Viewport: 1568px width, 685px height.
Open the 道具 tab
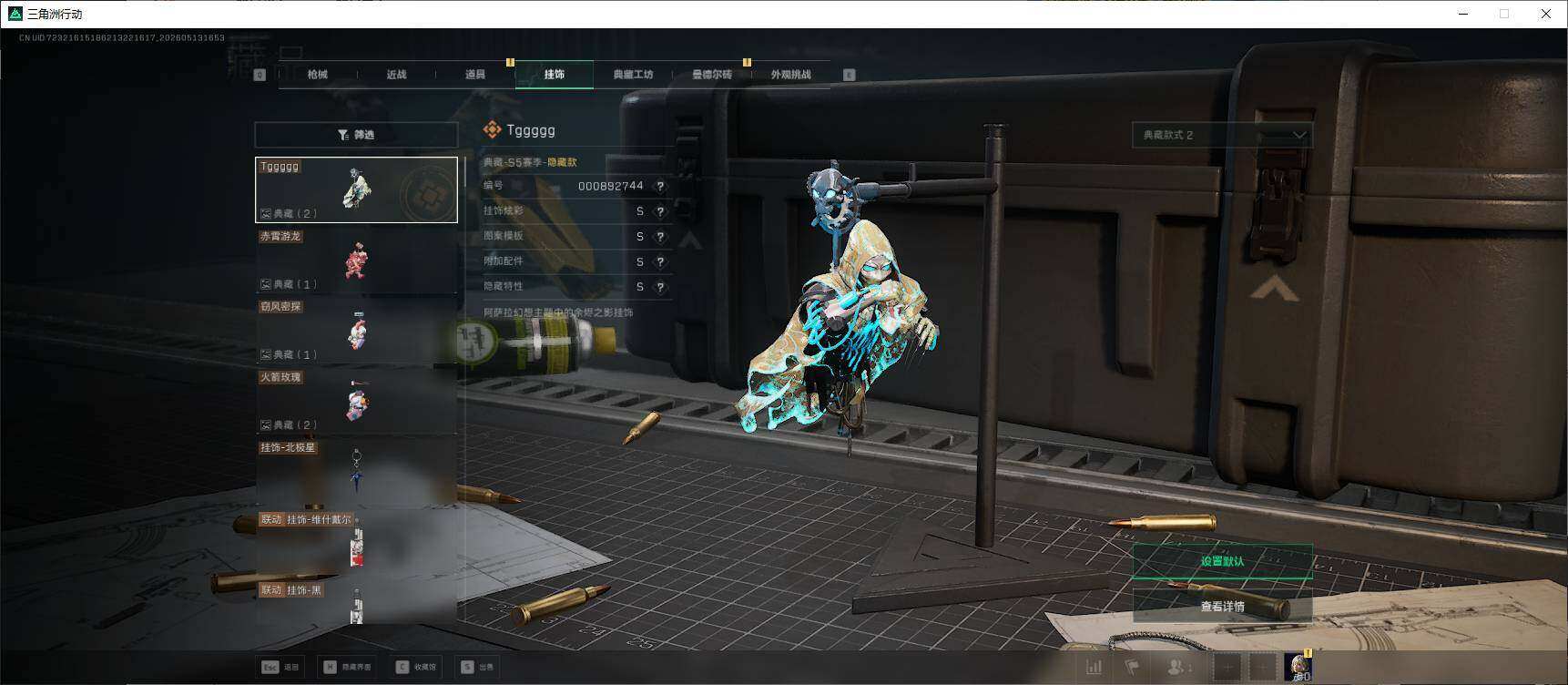click(475, 75)
